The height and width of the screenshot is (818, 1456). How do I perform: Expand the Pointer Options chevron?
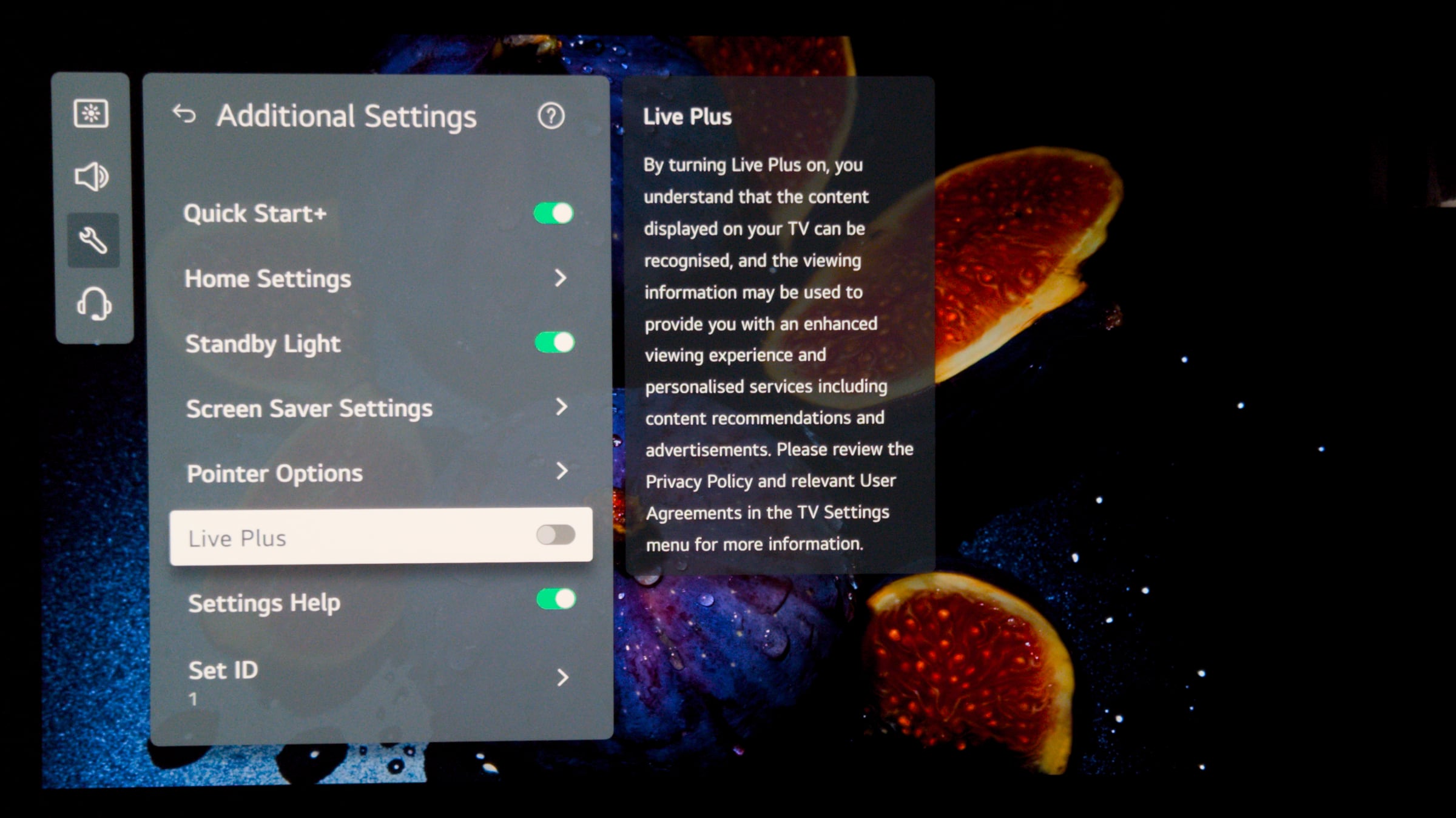click(x=562, y=471)
